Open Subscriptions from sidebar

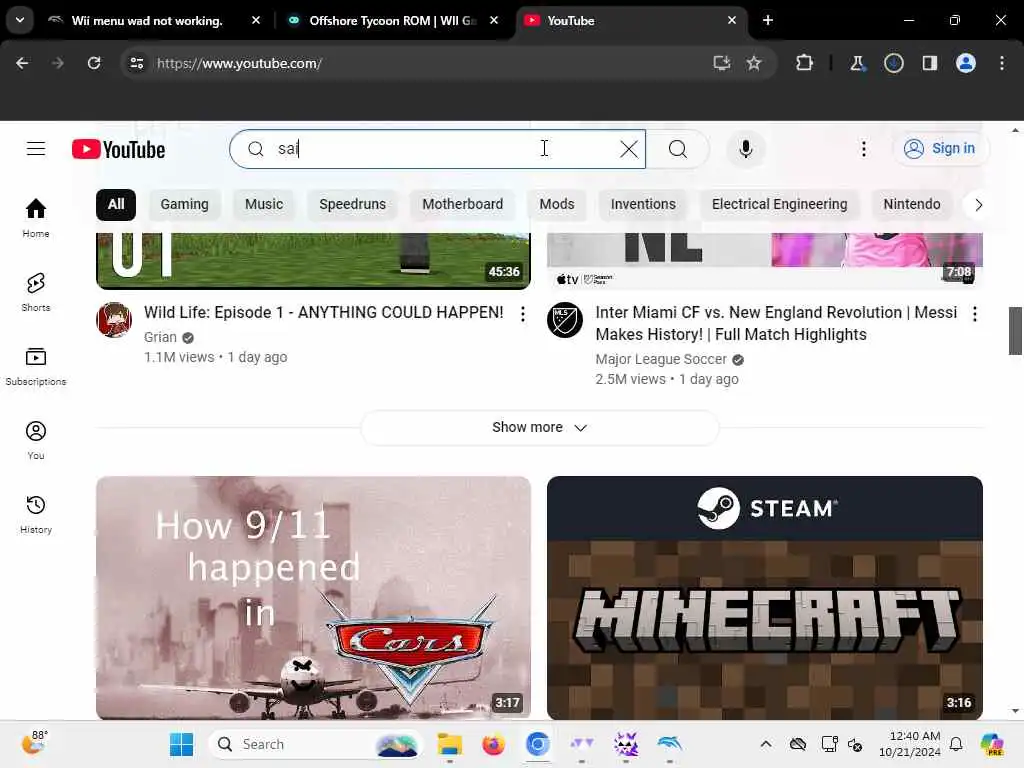point(36,366)
